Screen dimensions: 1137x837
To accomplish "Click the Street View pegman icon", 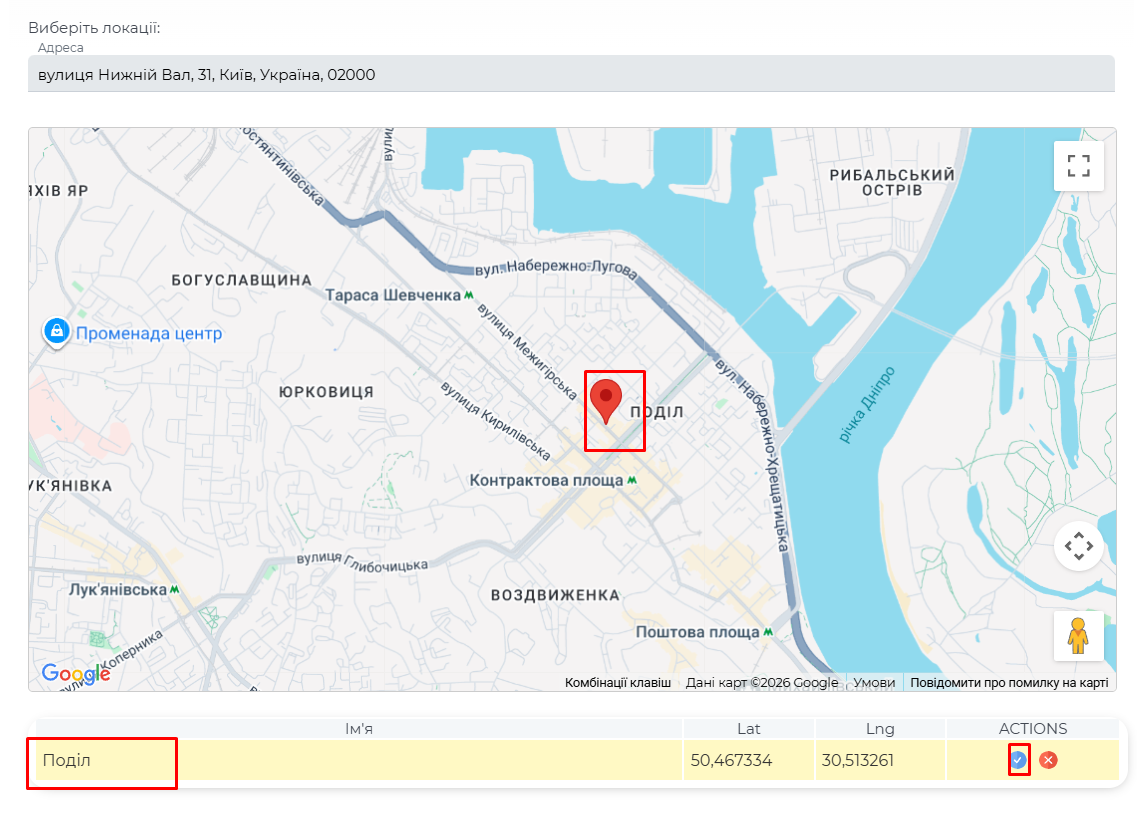I will click(x=1078, y=636).
